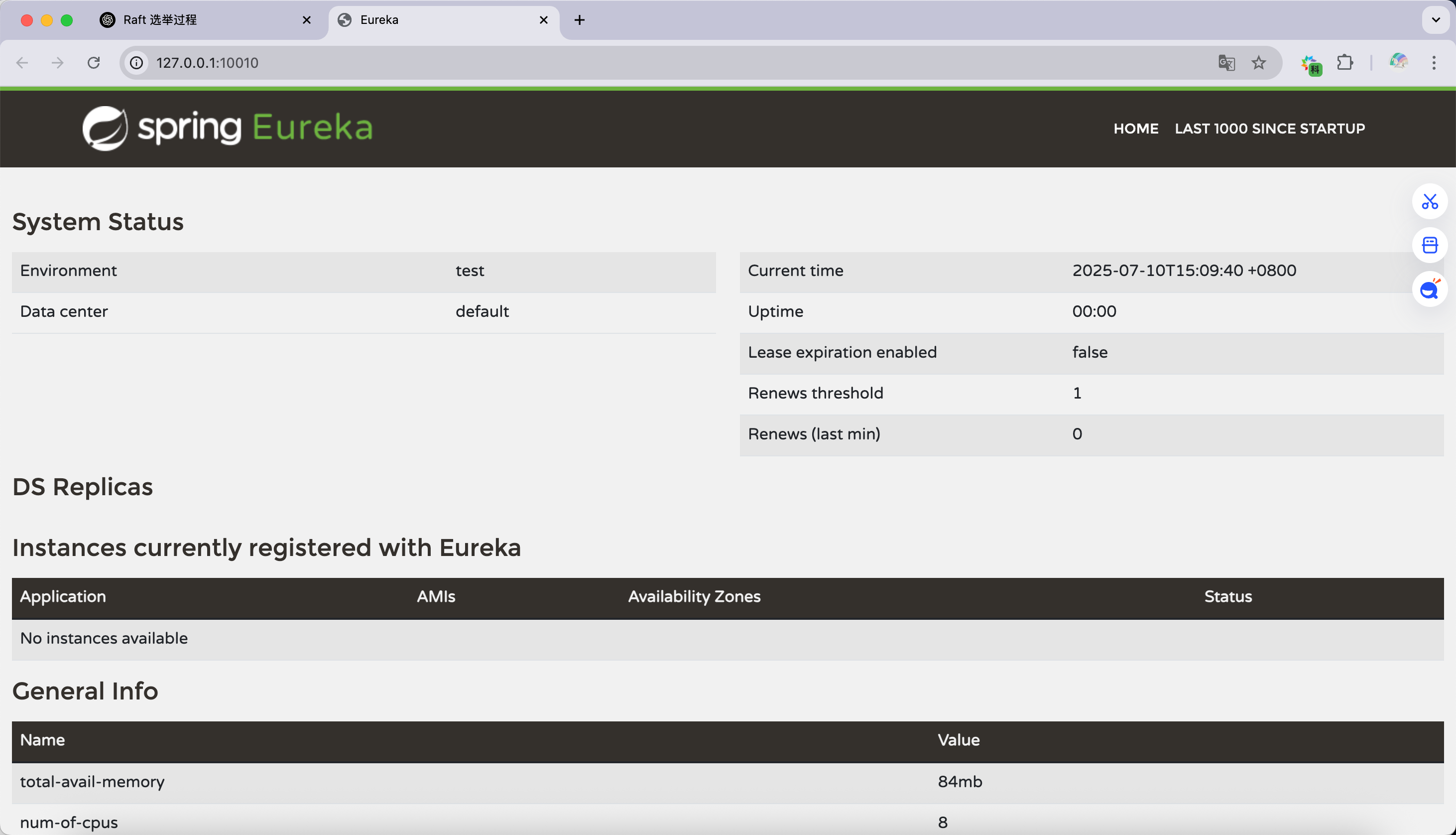This screenshot has height=835, width=1456.
Task: Click the browser forward arrow
Action: pyautogui.click(x=57, y=62)
